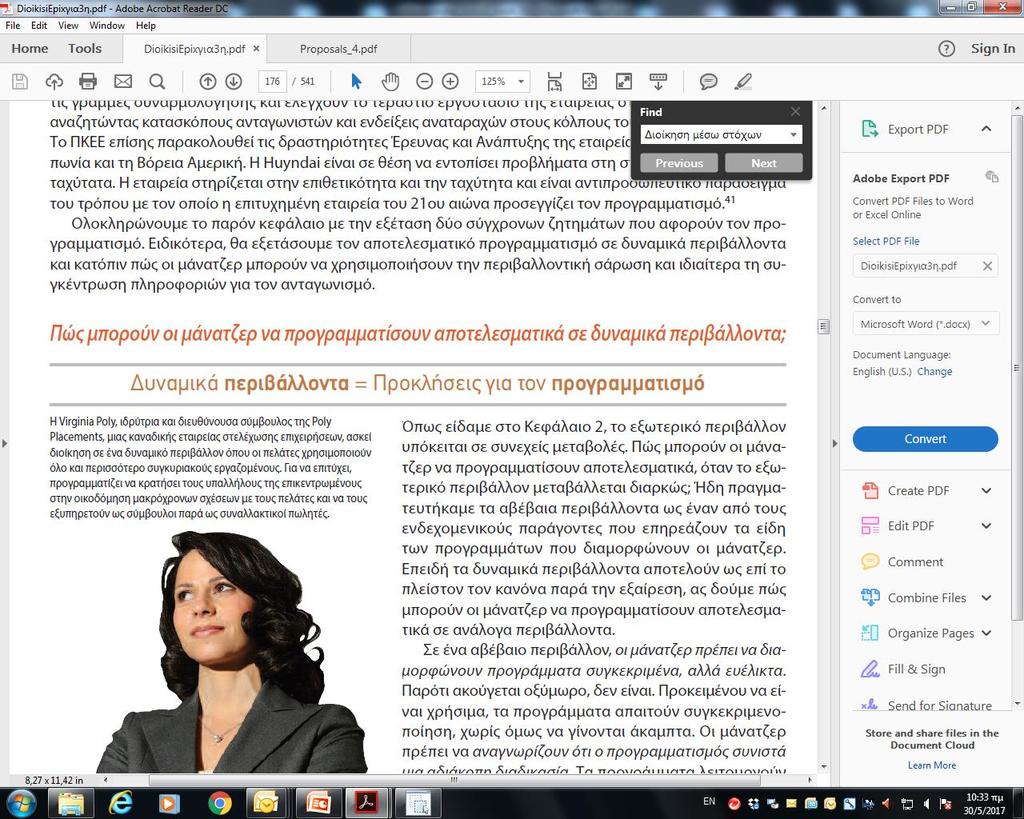The width and height of the screenshot is (1024, 819).
Task: Zoom in with the plus icon
Action: click(451, 82)
